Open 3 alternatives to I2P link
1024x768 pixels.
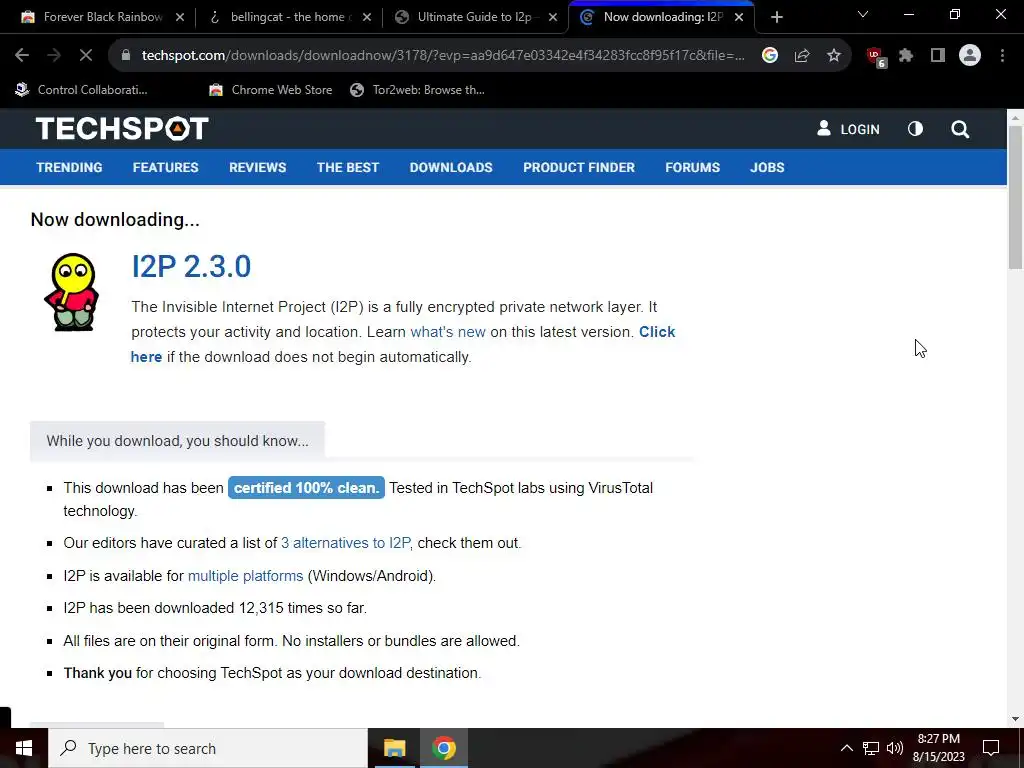[345, 543]
